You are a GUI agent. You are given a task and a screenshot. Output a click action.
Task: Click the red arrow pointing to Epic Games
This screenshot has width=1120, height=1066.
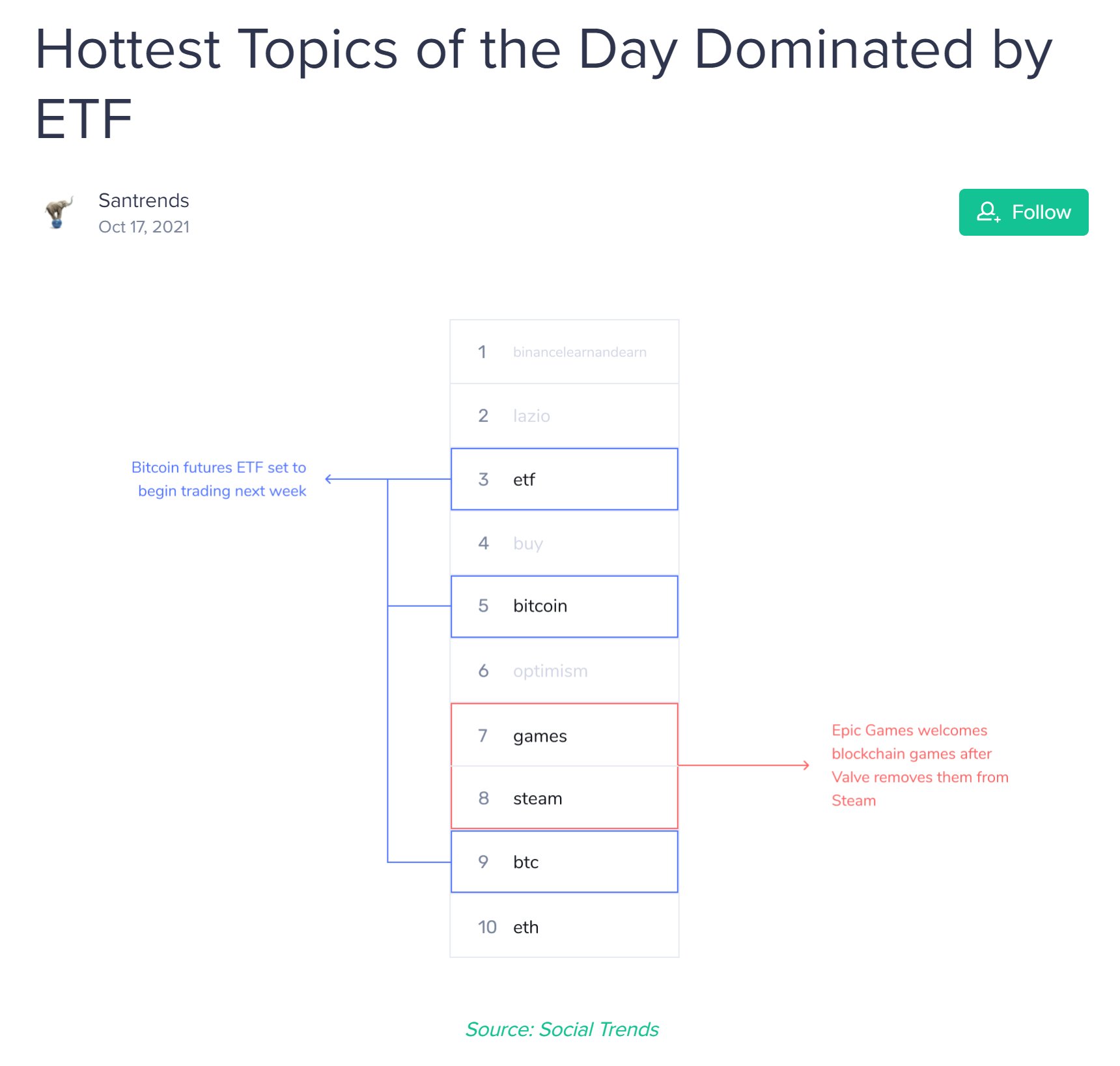744,765
